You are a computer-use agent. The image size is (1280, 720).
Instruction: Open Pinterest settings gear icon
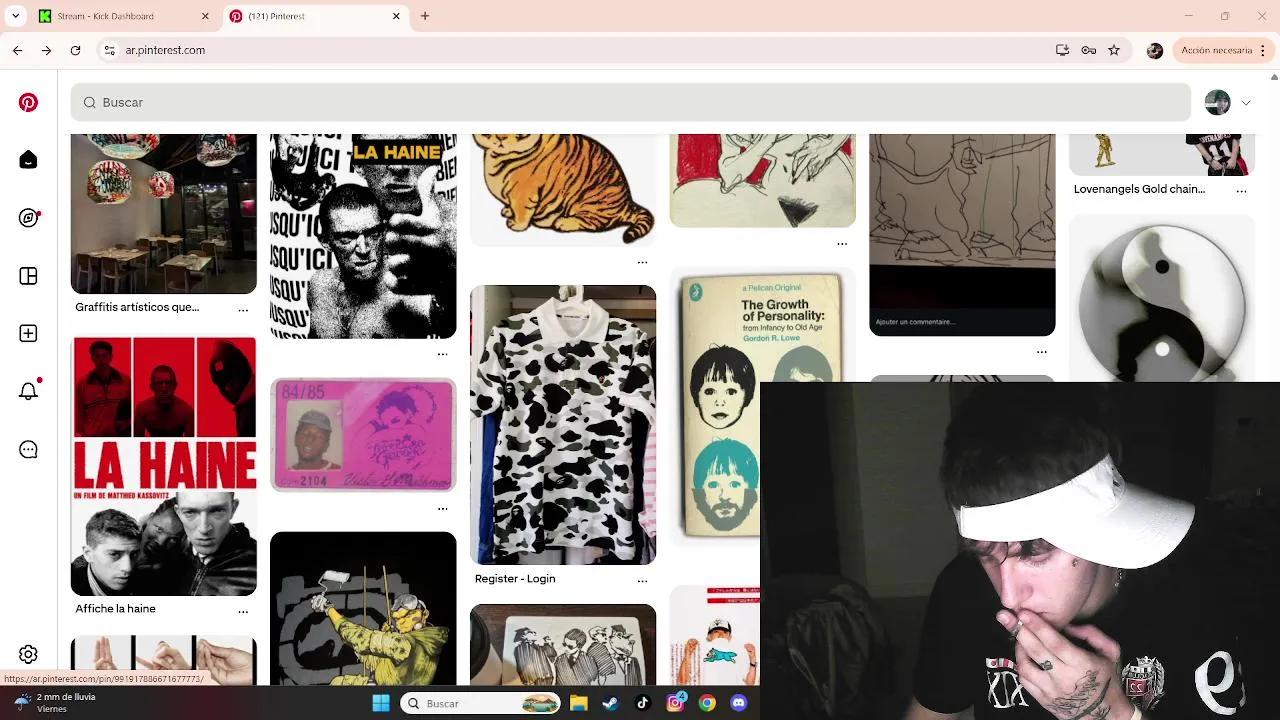[x=28, y=654]
